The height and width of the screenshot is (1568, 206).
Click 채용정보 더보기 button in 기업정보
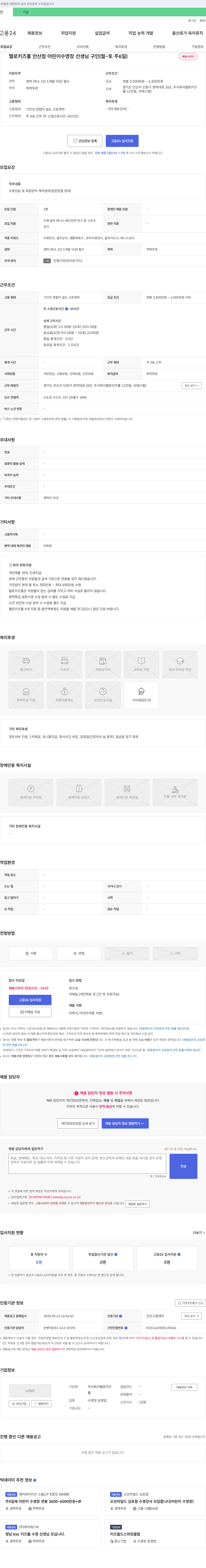(184, 1387)
